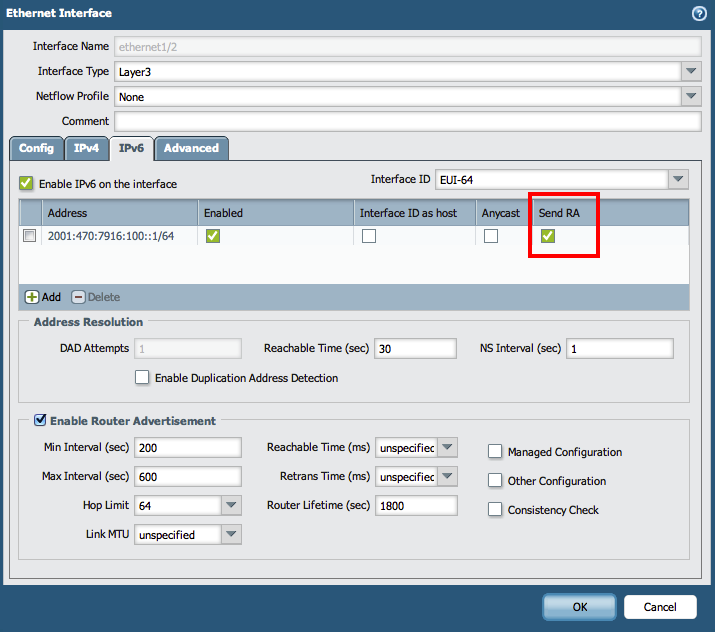Screen dimensions: 715x632
Task: Open the Netflow Profile dropdown
Action: click(x=691, y=97)
